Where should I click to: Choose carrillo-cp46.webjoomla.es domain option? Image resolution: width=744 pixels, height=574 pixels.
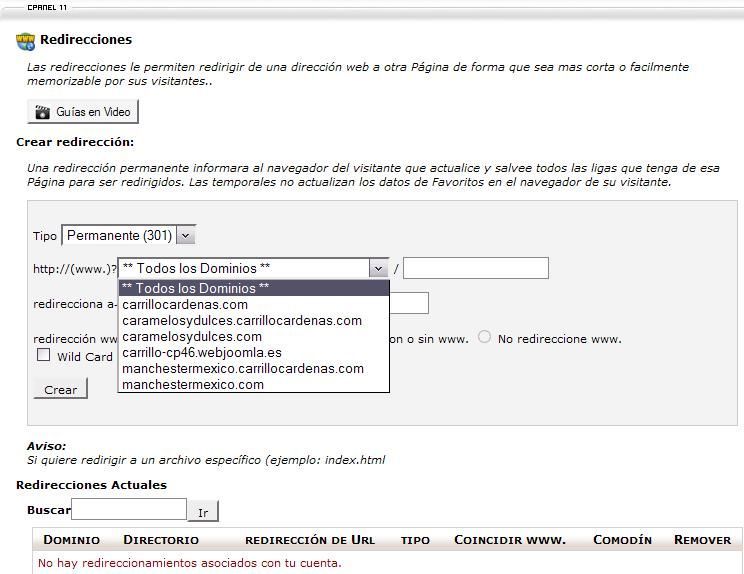(x=254, y=353)
